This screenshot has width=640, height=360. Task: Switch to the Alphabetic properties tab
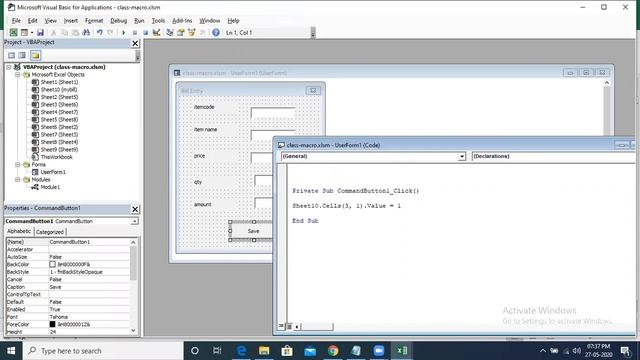[19, 231]
